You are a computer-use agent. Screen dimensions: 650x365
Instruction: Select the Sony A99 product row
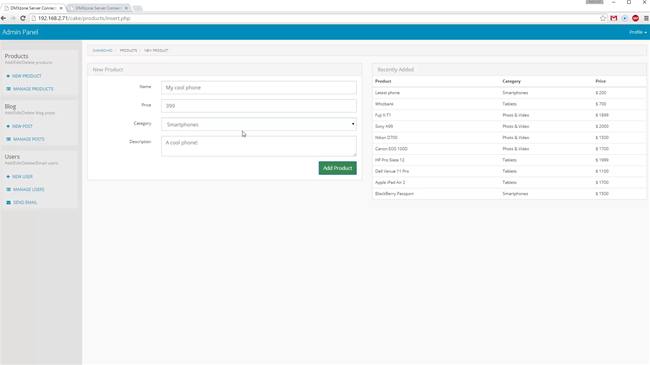509,126
